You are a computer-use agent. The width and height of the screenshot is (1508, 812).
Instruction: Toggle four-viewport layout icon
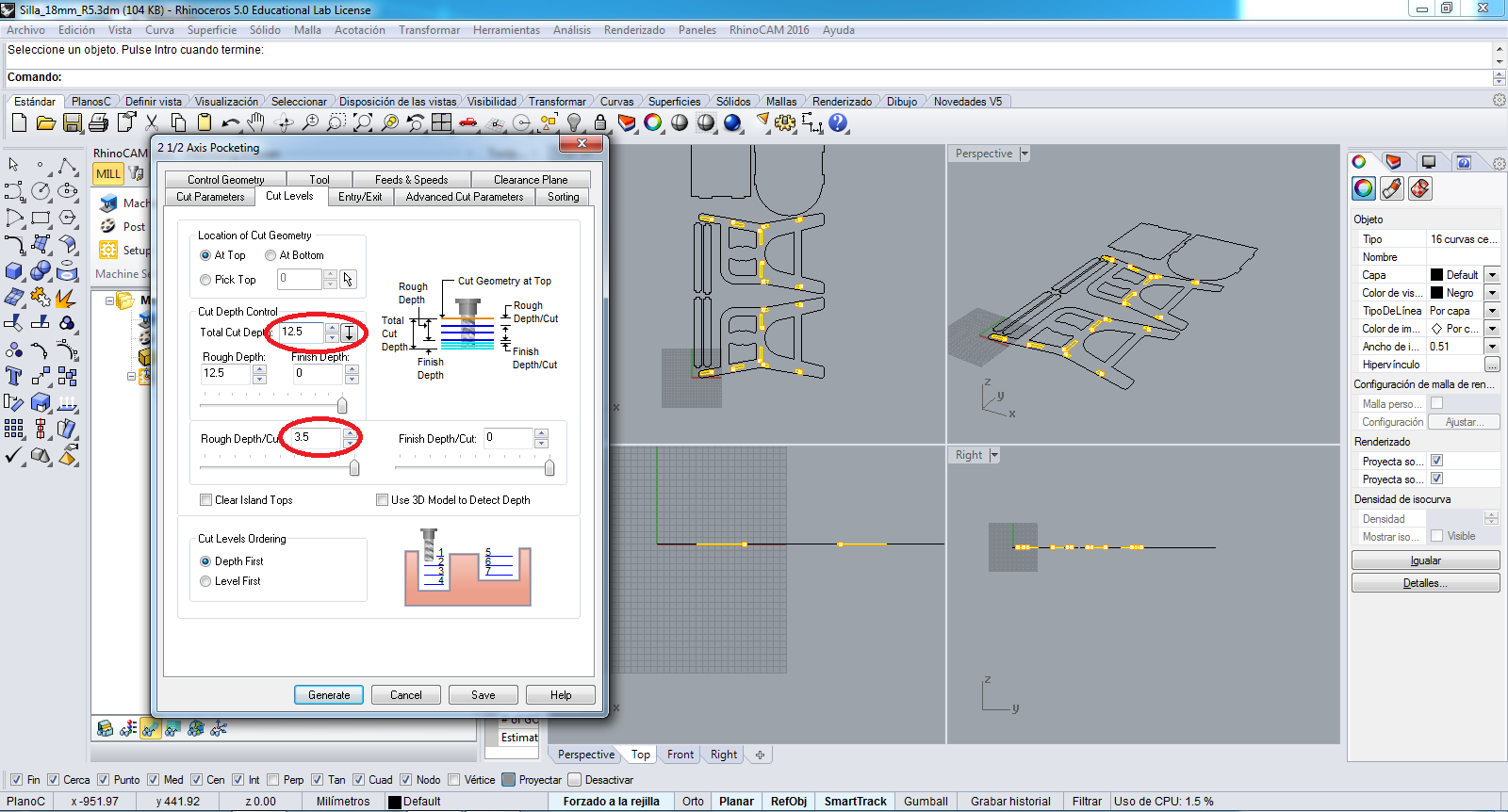(x=442, y=122)
